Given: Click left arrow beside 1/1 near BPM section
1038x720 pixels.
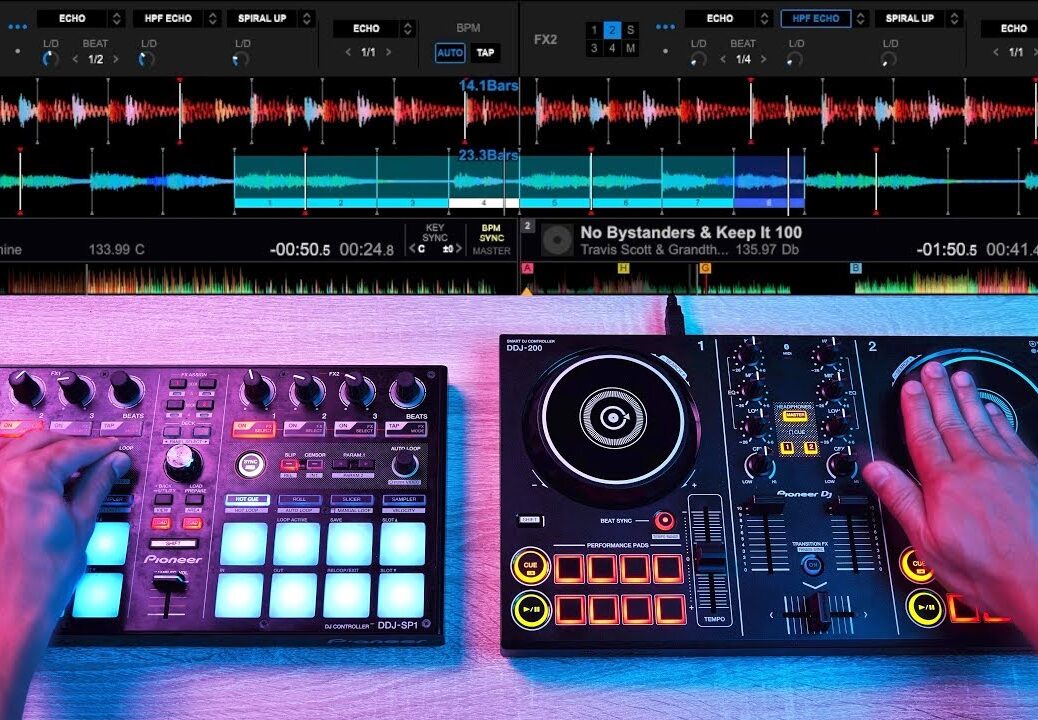Looking at the screenshot, I should tap(348, 52).
